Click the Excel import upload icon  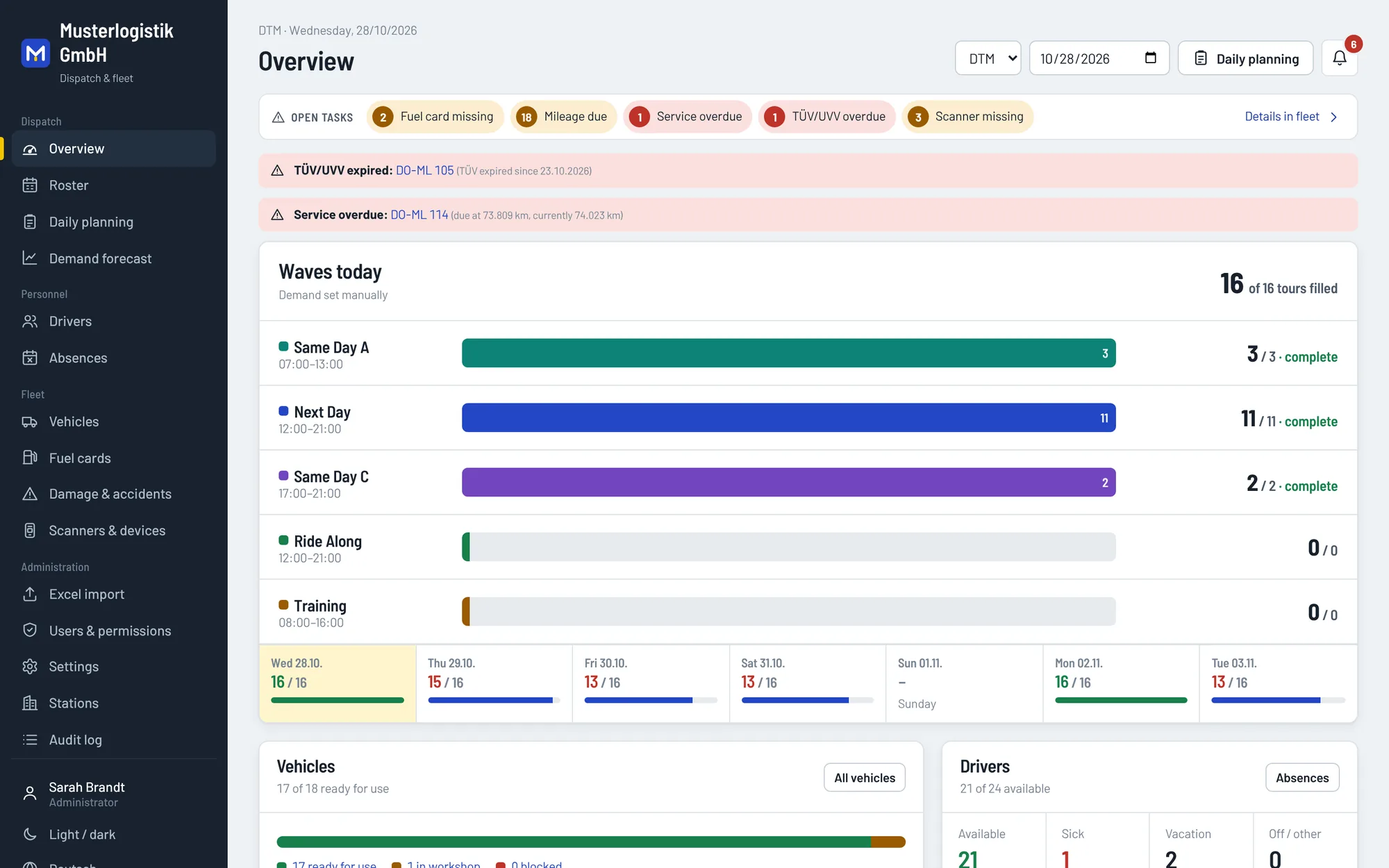click(x=30, y=594)
